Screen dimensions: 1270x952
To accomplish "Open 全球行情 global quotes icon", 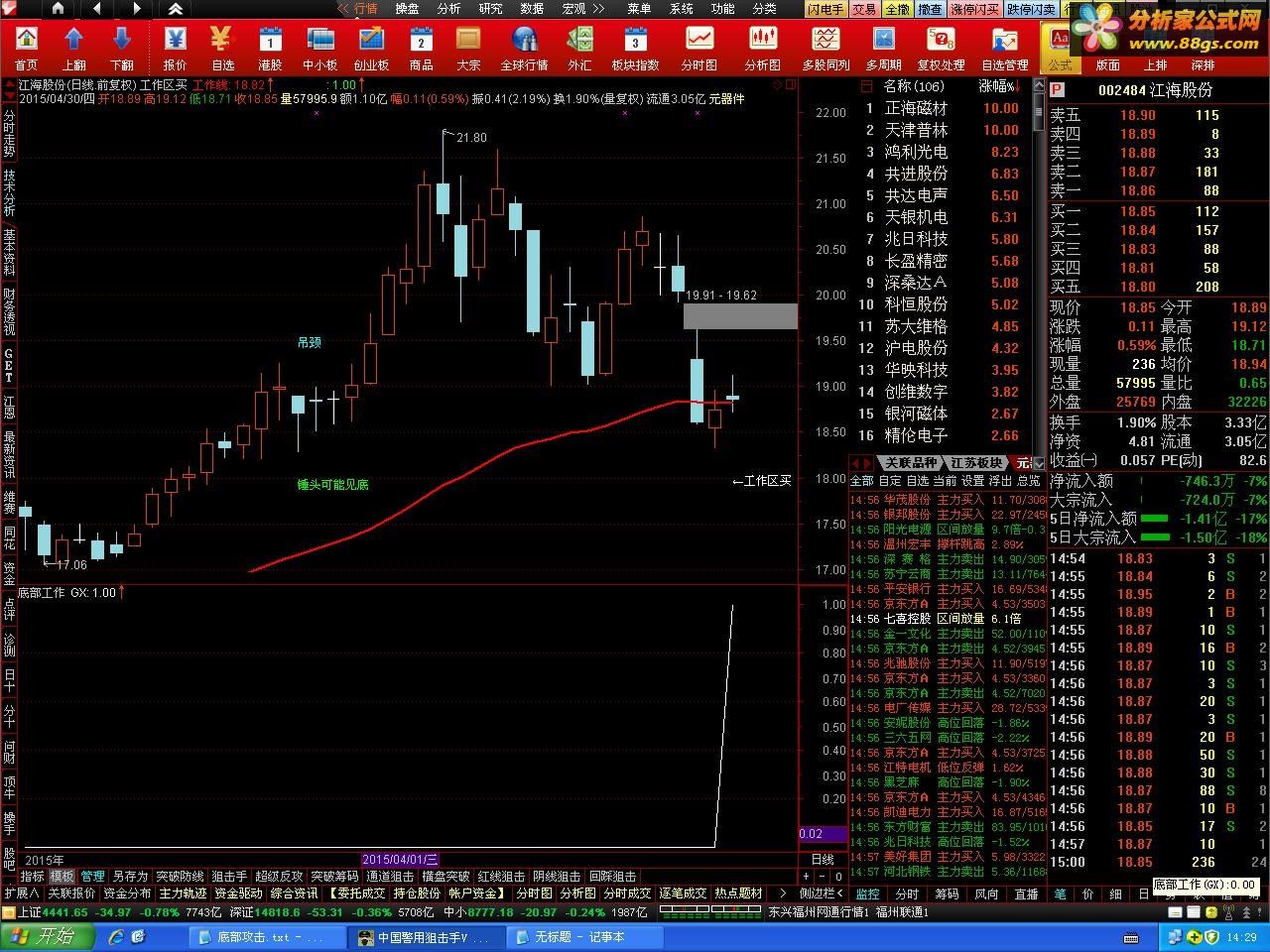I will tap(524, 48).
